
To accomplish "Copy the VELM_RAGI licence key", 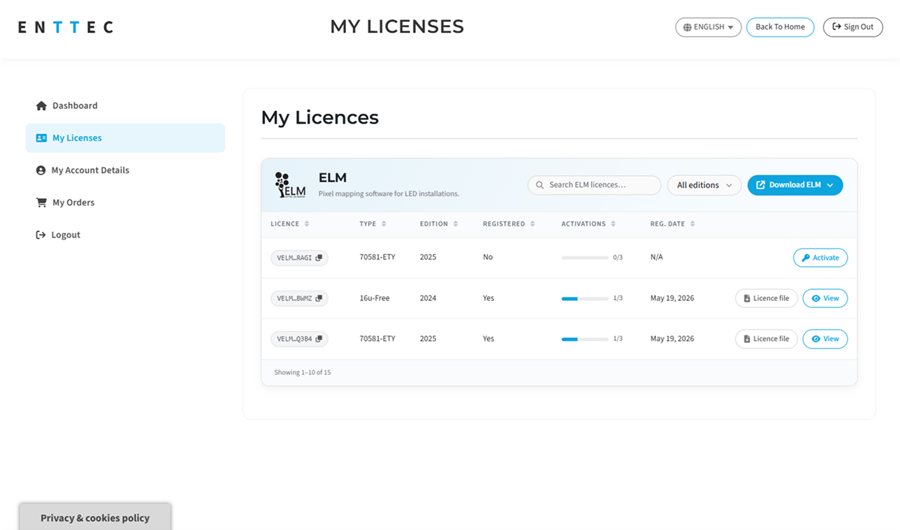I will tap(319, 258).
